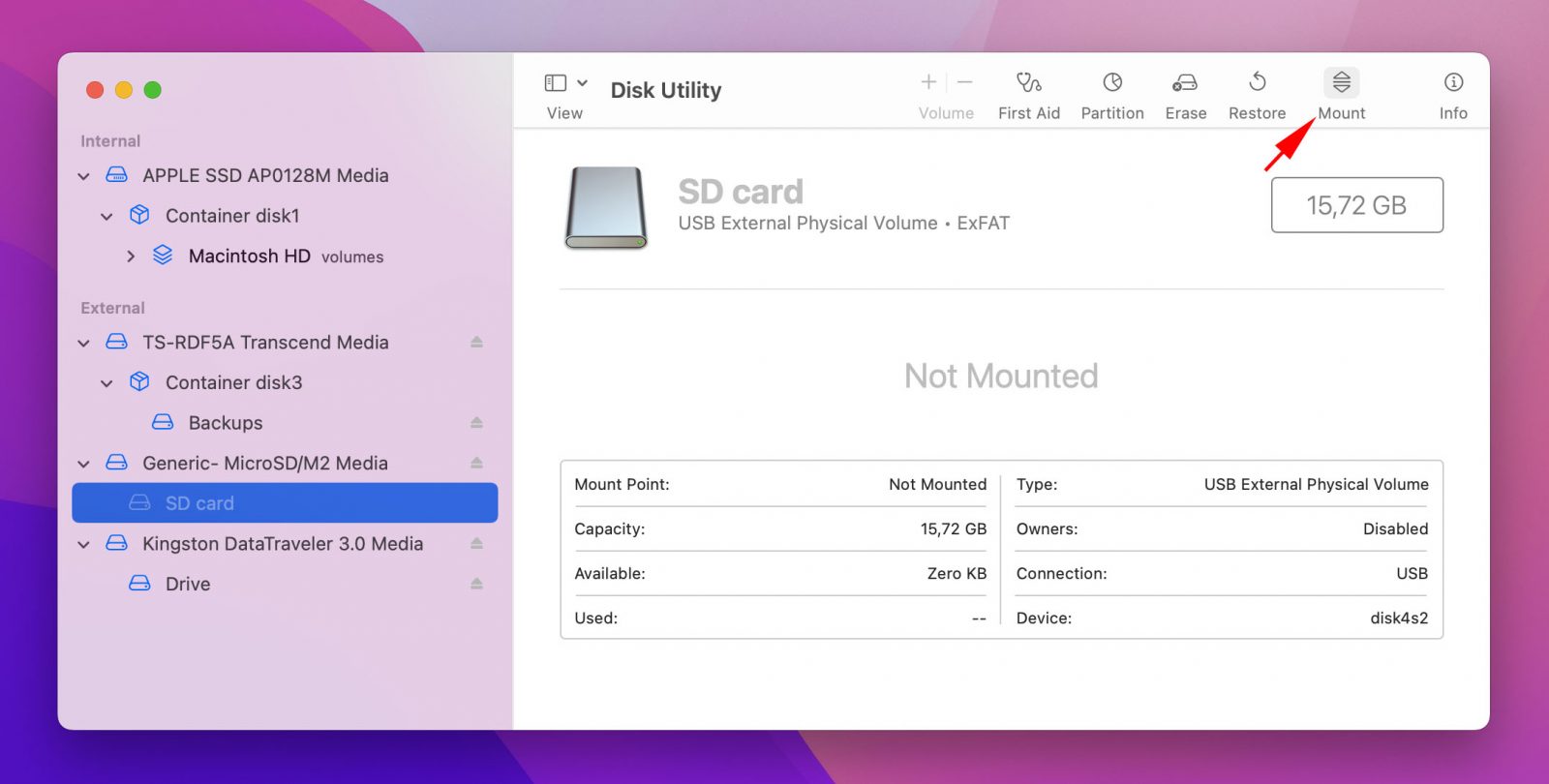
Task: Click the Mount toolbar icon
Action: point(1341,82)
